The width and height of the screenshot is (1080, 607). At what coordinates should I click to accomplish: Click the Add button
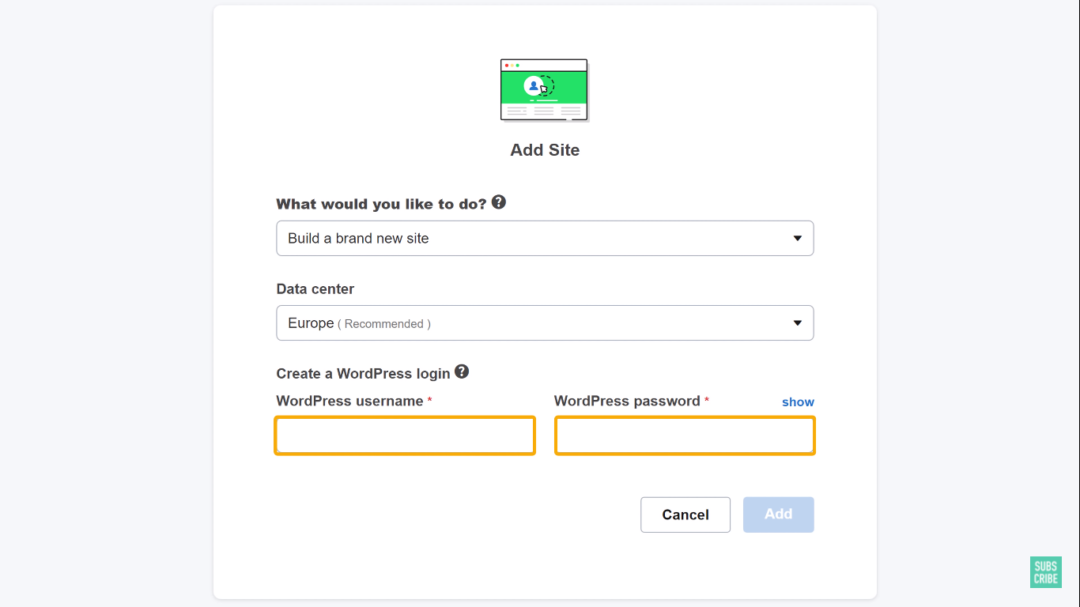(778, 515)
